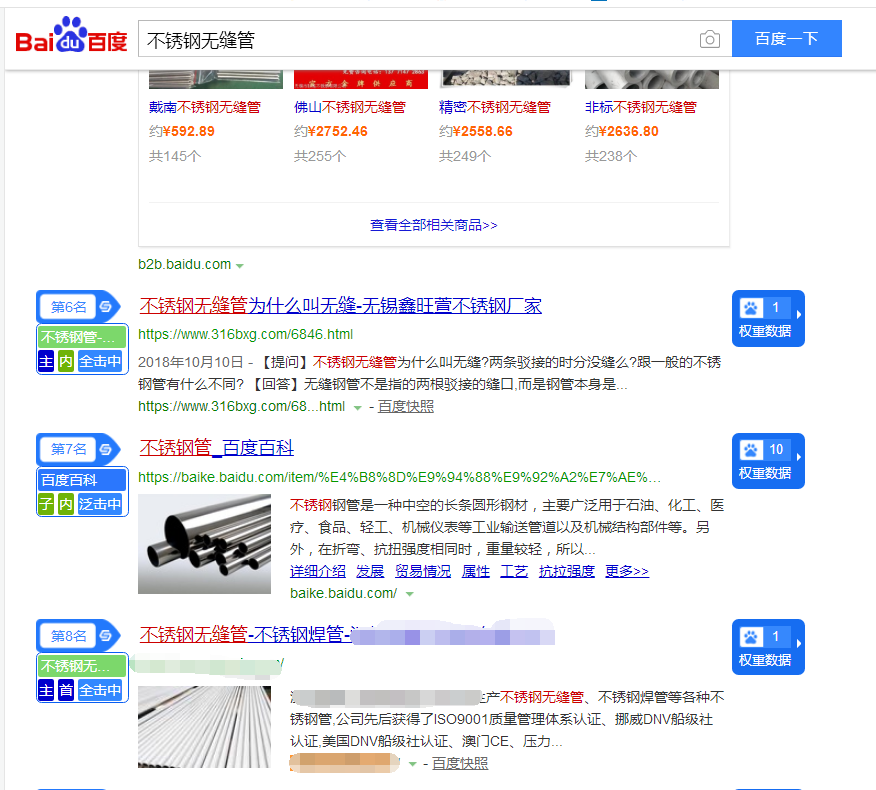Click the 第7名 rank badge
The width and height of the screenshot is (876, 790).
click(x=69, y=449)
